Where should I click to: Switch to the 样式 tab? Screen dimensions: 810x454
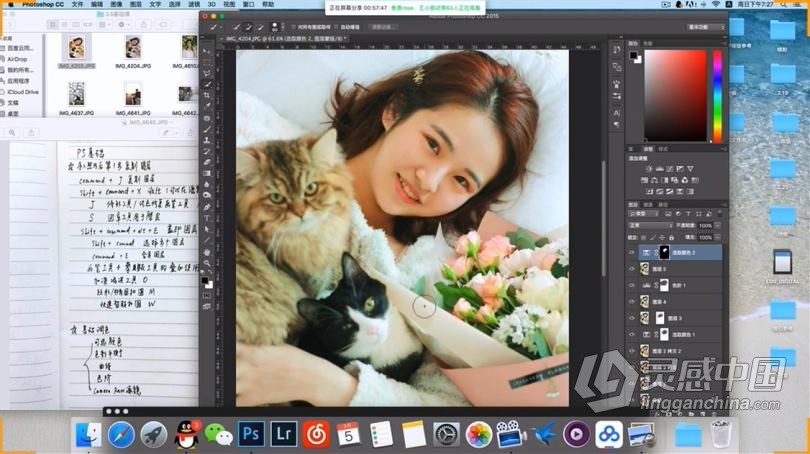tap(663, 149)
